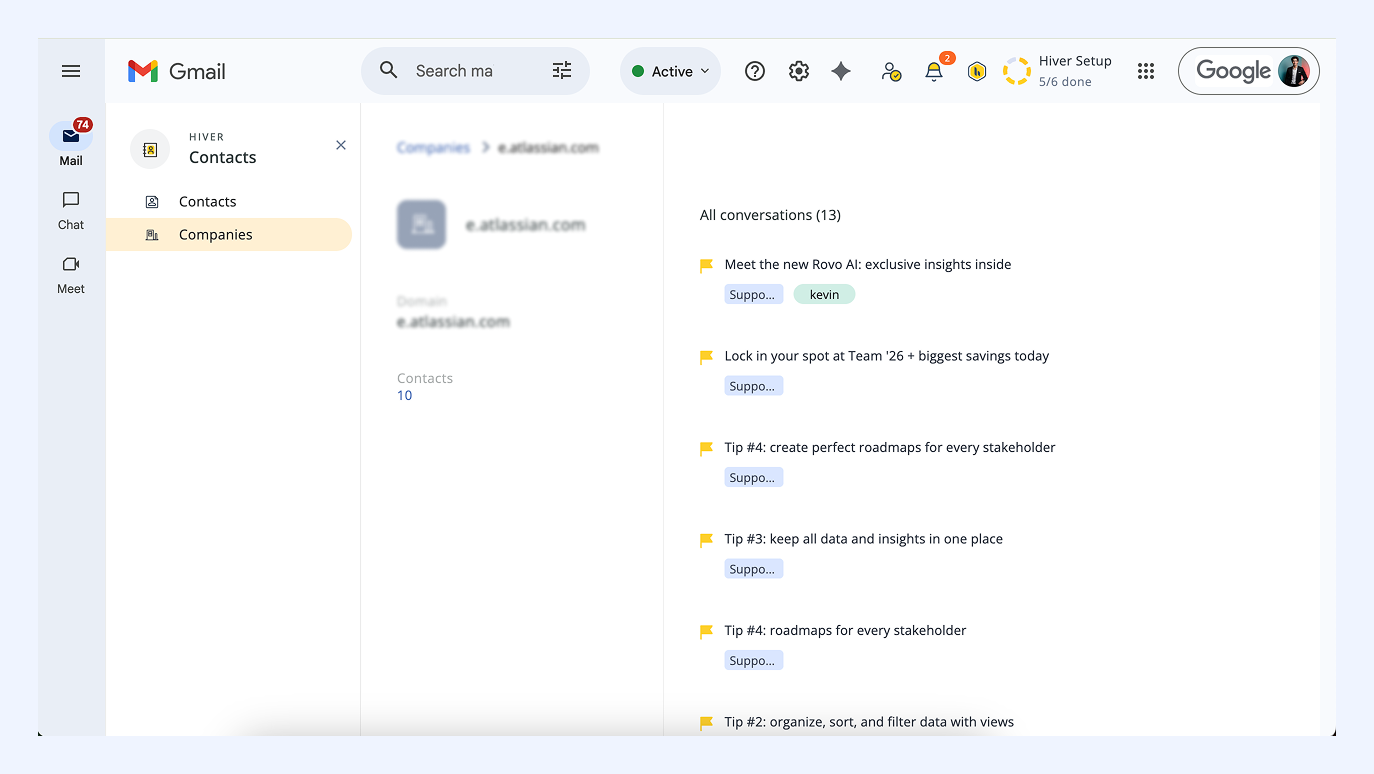Click flag beside 'create perfect roadmaps' conversation
Screen dimensions: 1374x774
point(706,448)
